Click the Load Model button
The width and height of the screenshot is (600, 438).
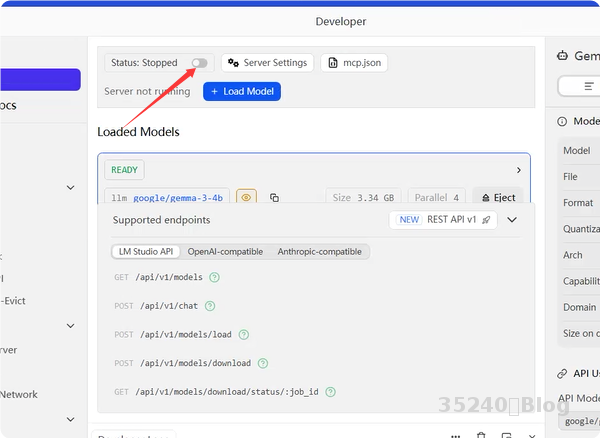[242, 91]
